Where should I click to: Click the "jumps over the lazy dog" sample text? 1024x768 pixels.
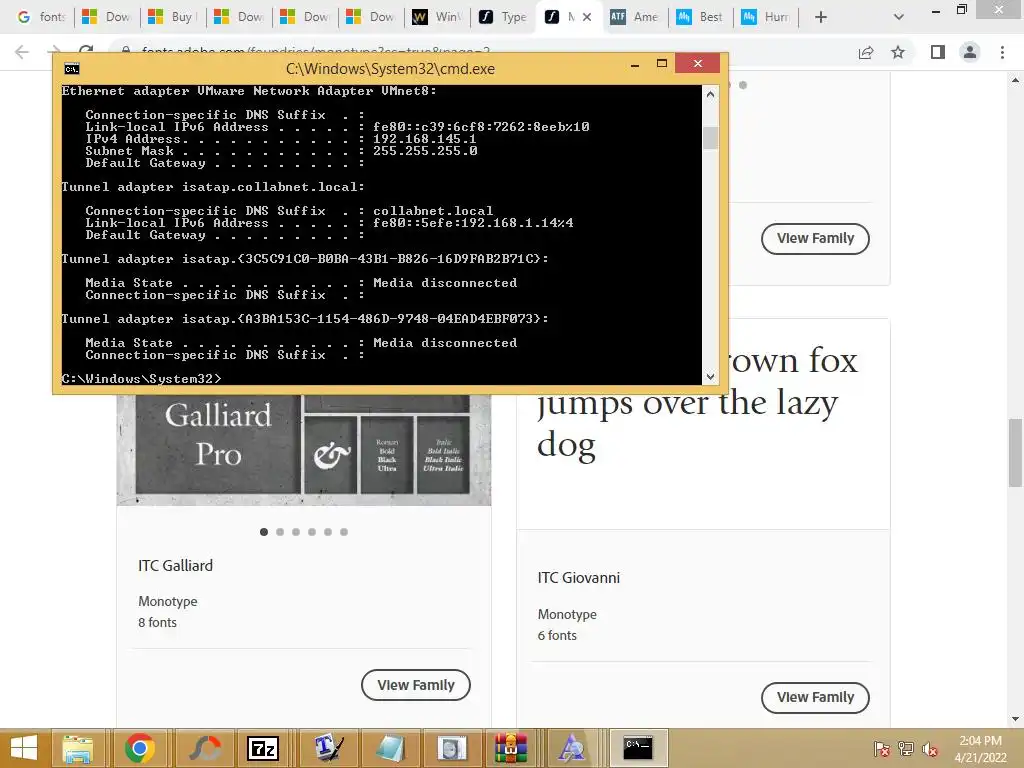click(687, 423)
